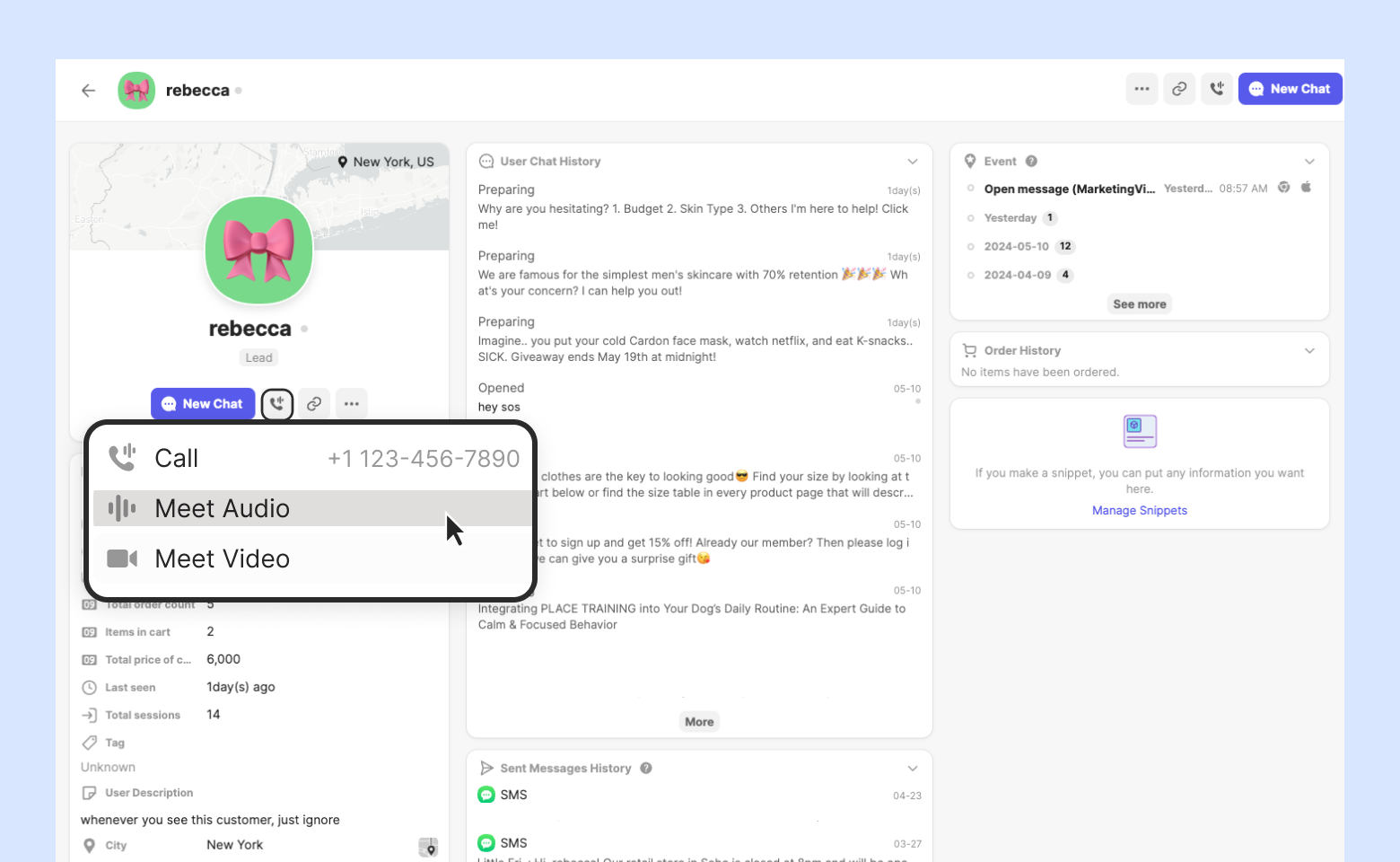Click the Last seen clock icon
The height and width of the screenshot is (862, 1400).
click(89, 688)
